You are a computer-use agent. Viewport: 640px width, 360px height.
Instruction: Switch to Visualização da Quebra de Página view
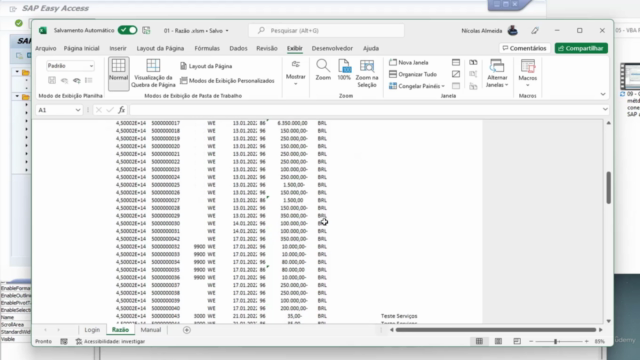[153, 73]
